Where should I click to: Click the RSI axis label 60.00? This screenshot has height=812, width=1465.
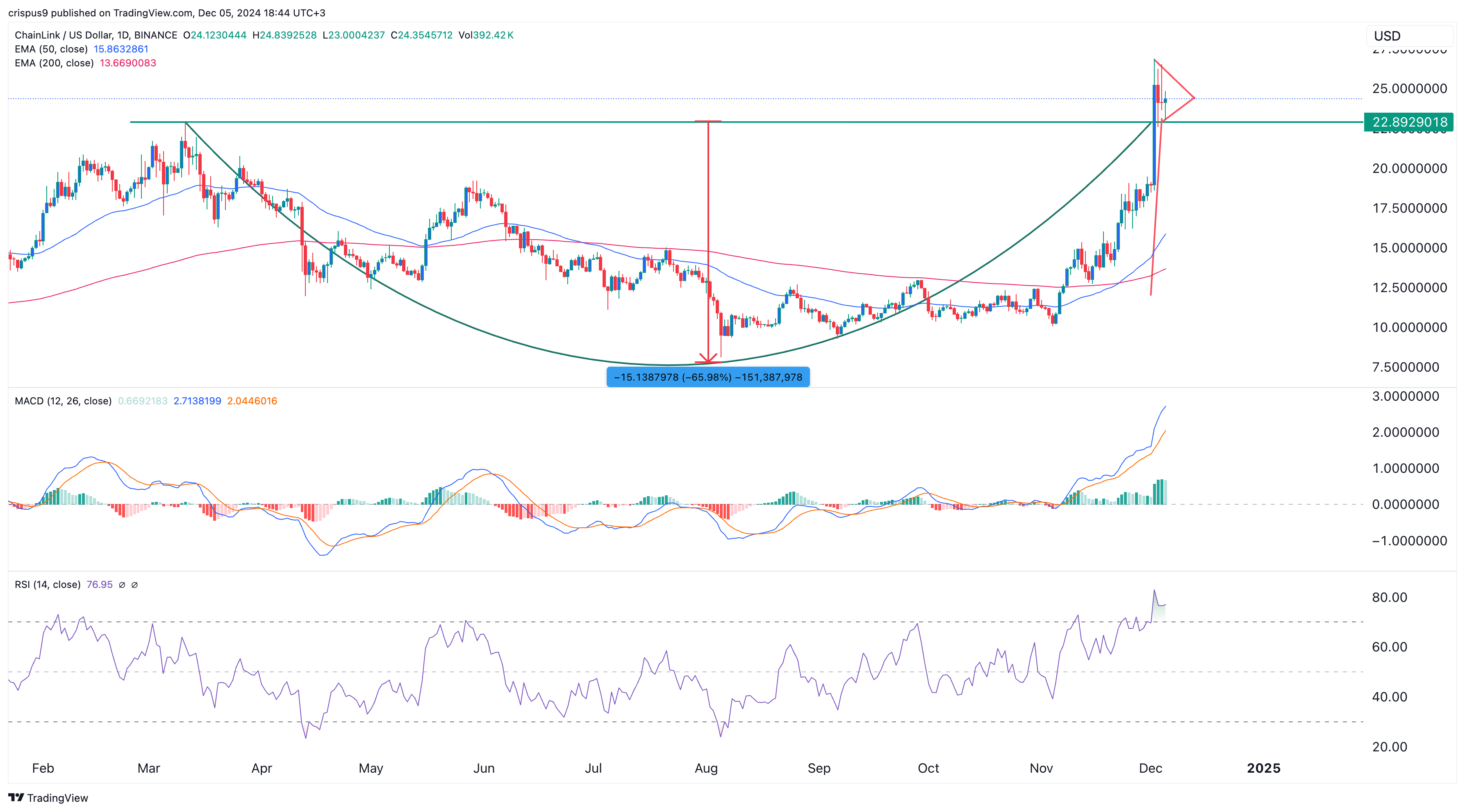[x=1390, y=647]
